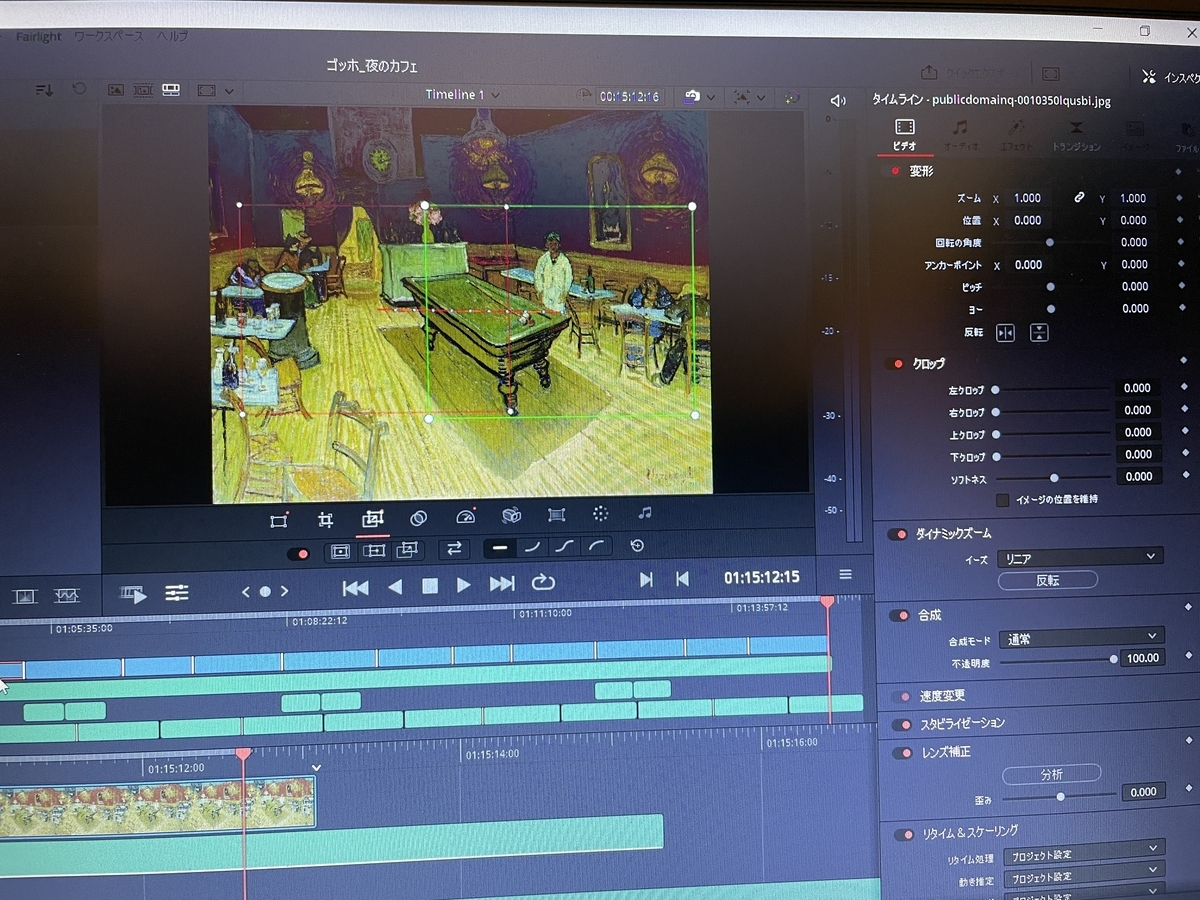
Task: Select ease in-and-out S-curve button
Action: (x=565, y=546)
